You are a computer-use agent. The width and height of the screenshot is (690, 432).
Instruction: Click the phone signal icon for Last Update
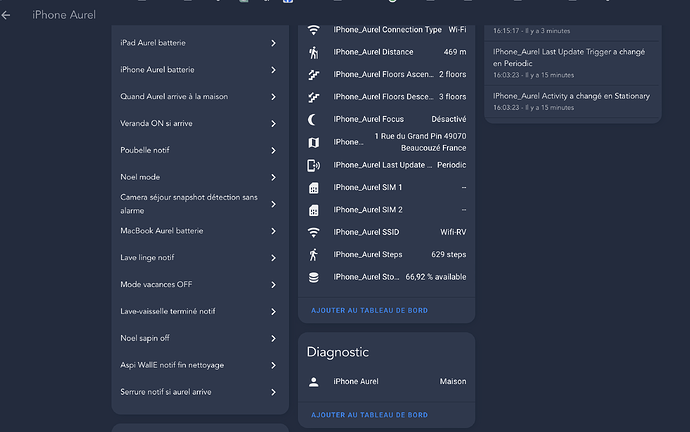[x=313, y=165]
